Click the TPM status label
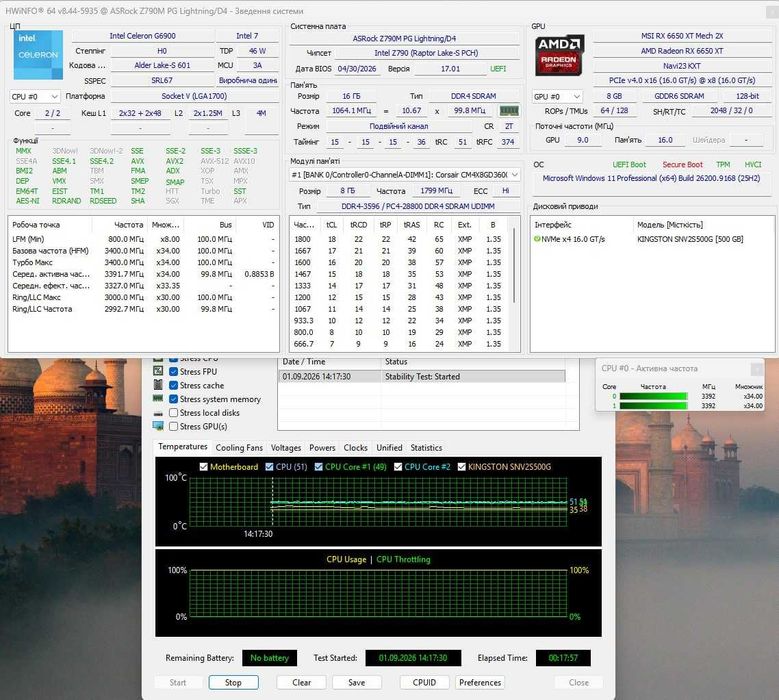 click(723, 164)
